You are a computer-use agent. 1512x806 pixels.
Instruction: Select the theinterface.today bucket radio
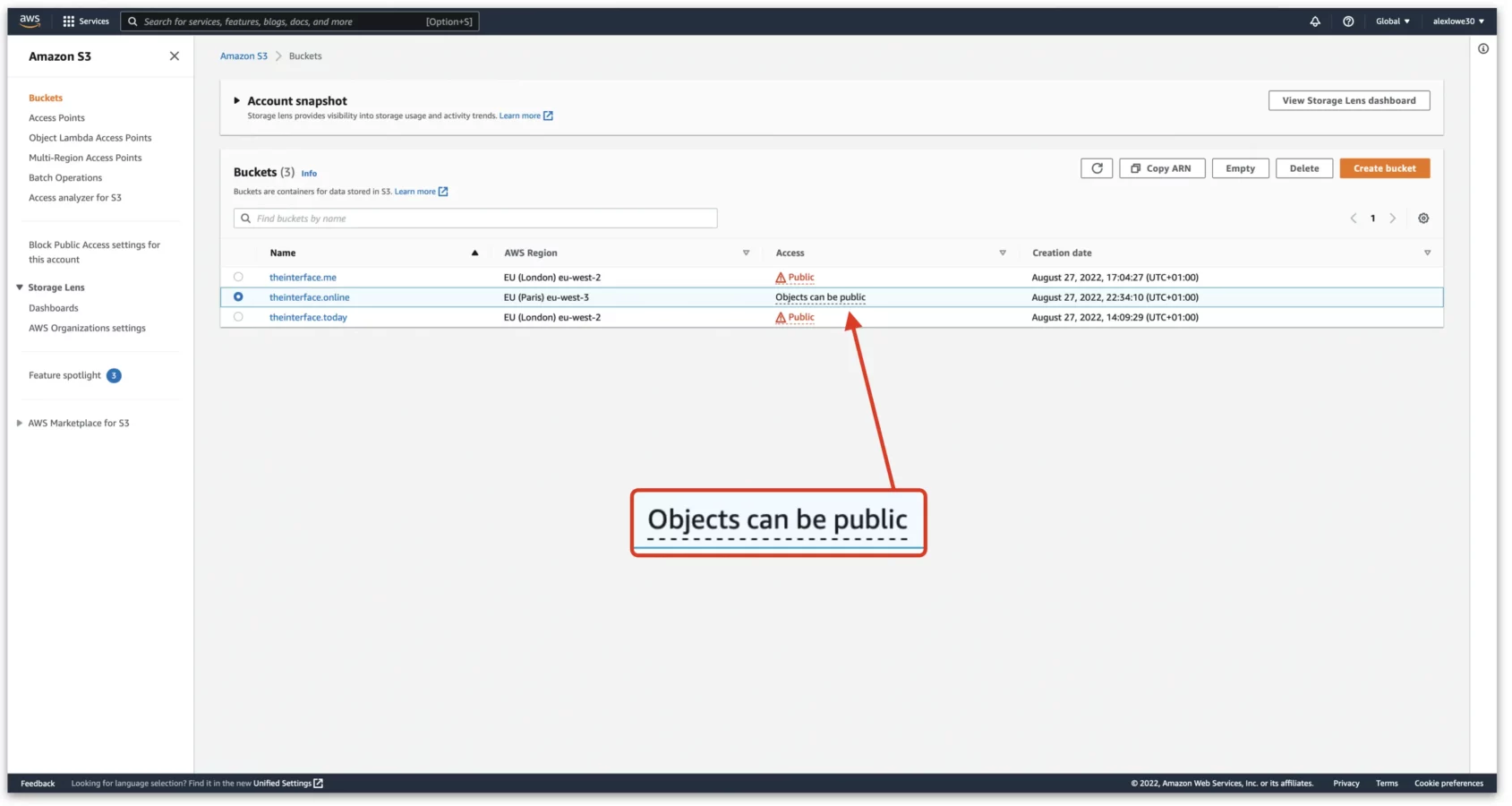pos(238,316)
